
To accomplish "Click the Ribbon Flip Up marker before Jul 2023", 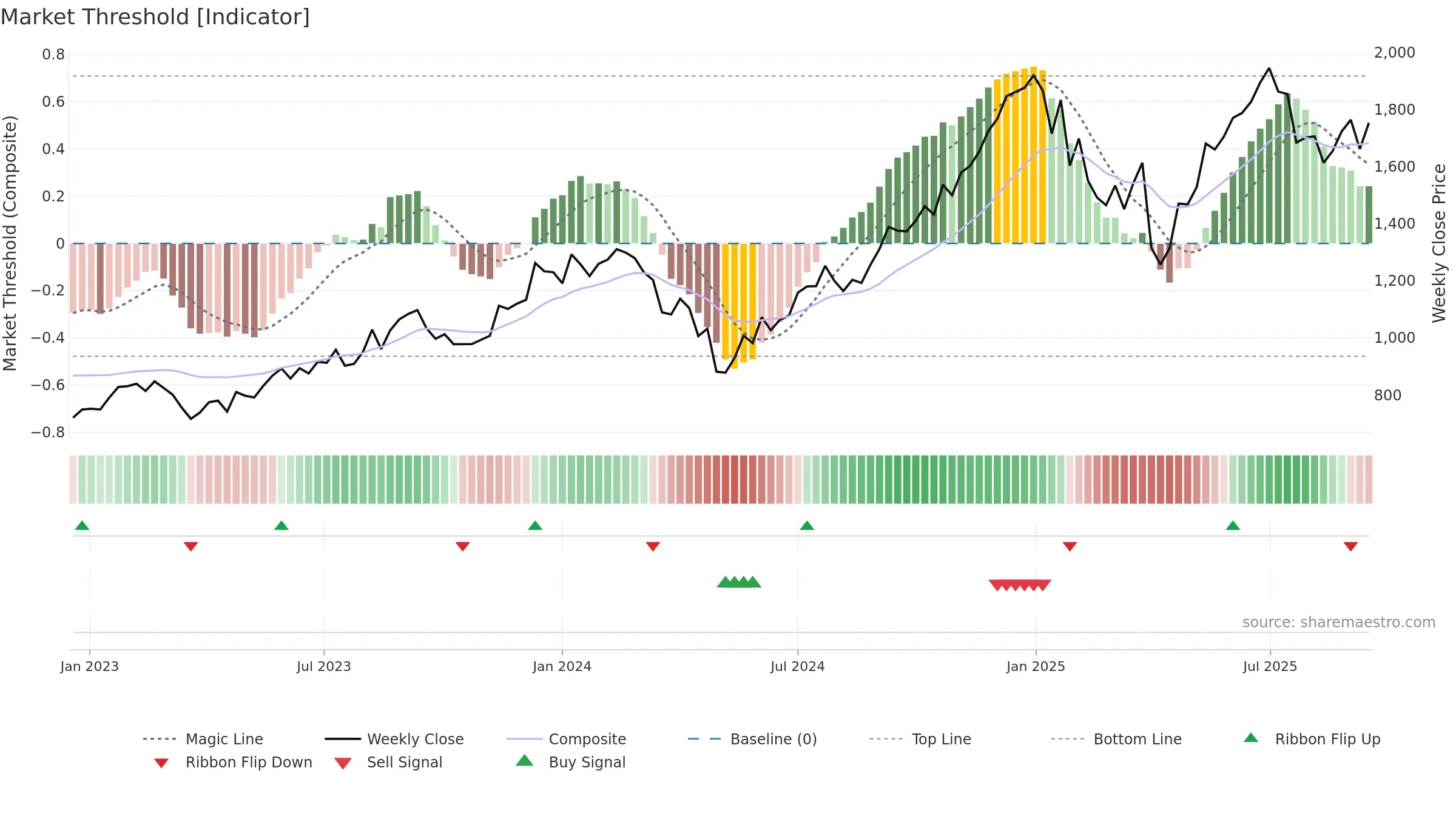I will (x=281, y=525).
